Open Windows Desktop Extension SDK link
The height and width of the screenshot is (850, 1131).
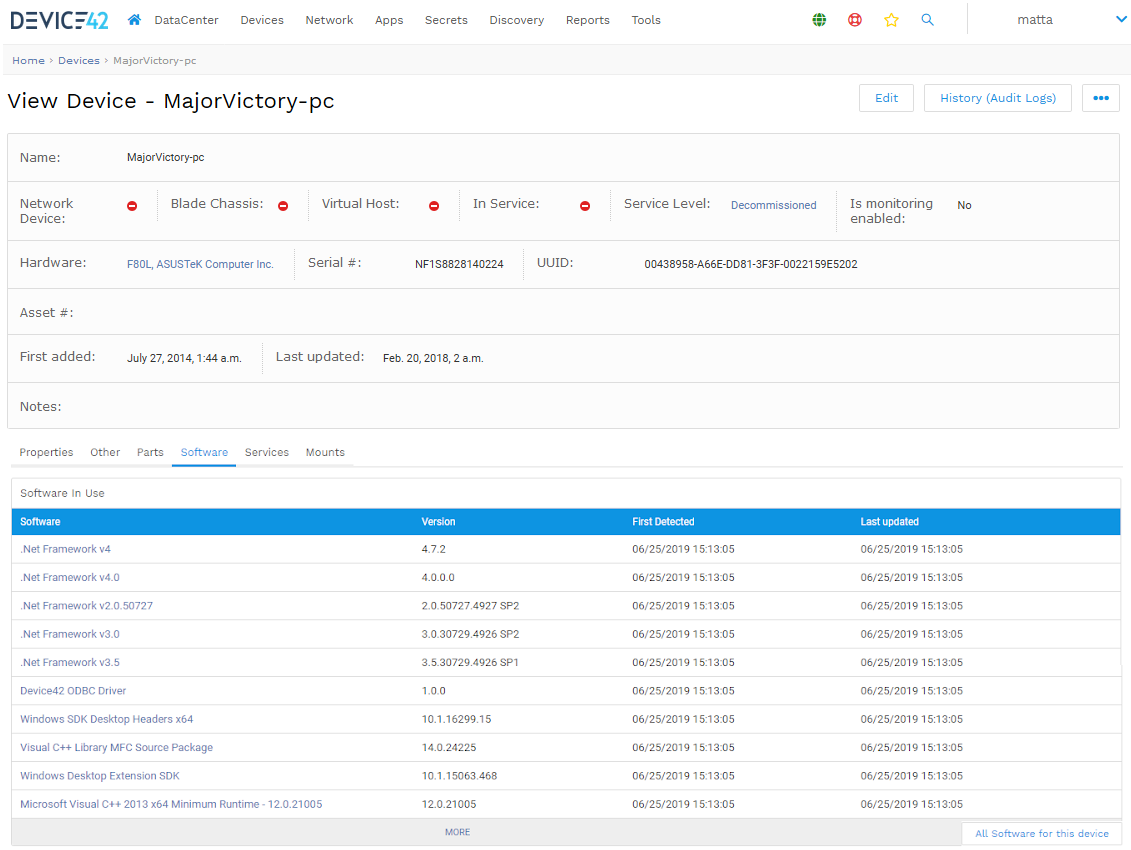tap(100, 776)
